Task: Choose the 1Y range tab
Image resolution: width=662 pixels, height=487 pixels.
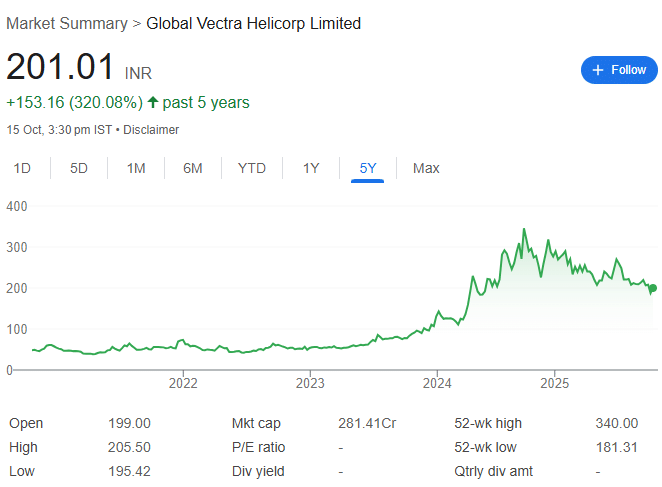Action: [311, 168]
